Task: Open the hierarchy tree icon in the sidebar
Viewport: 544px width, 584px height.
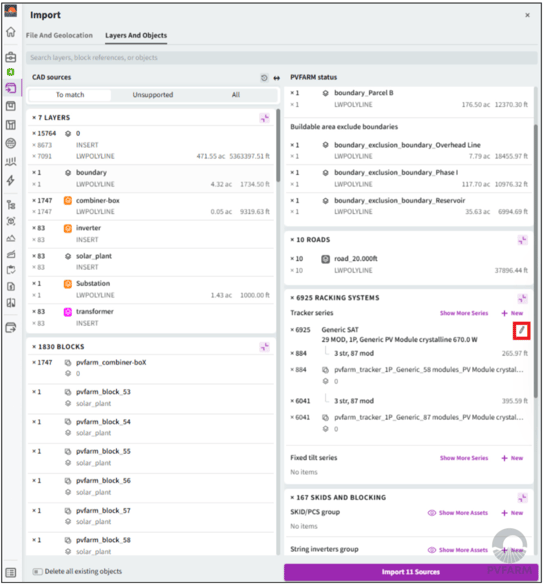Action: (x=11, y=204)
